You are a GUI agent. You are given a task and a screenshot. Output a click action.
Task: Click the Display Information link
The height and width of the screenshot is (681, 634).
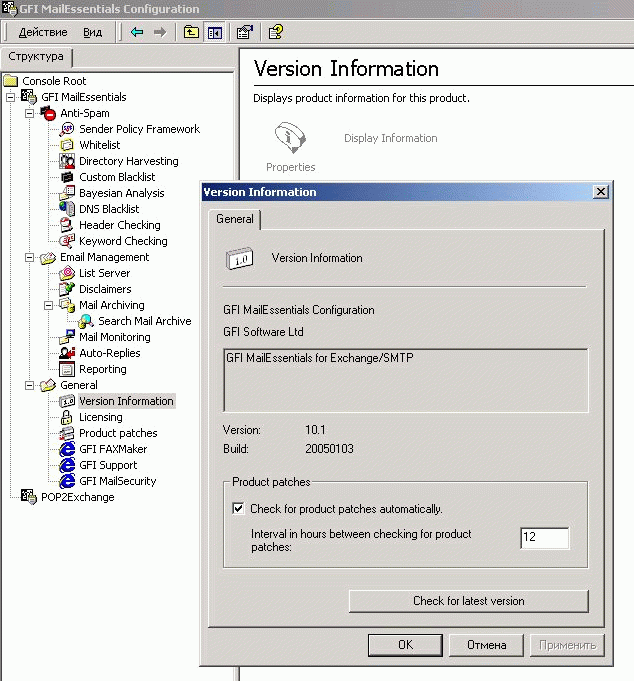391,138
